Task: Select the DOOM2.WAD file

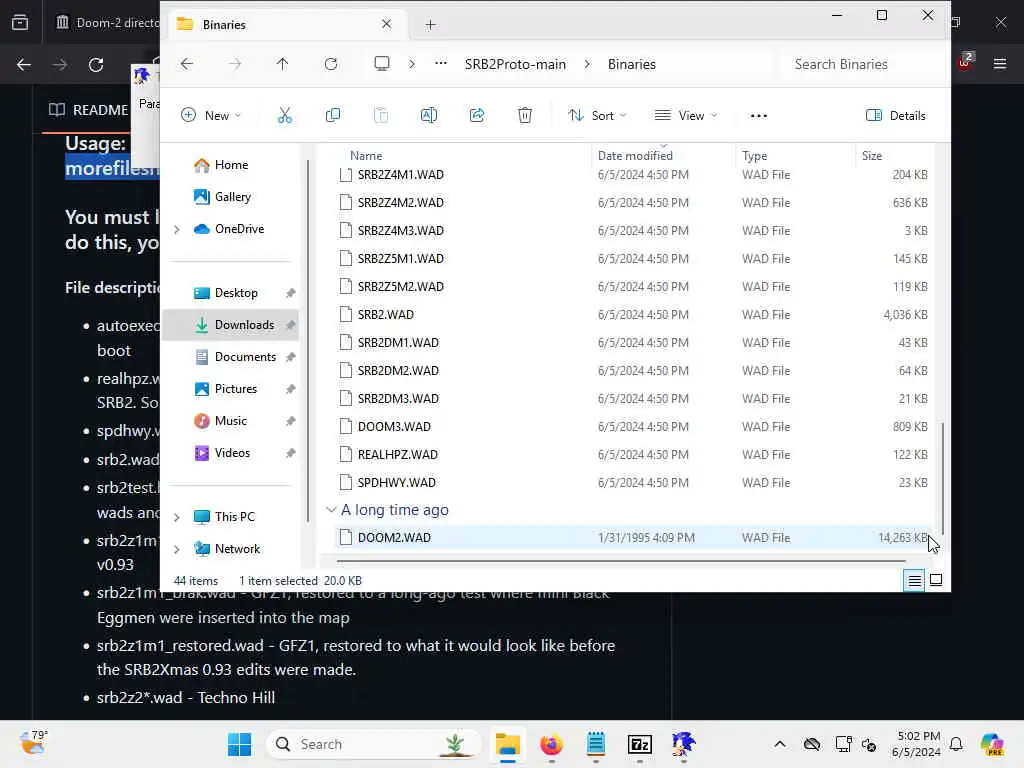Action: click(632, 538)
